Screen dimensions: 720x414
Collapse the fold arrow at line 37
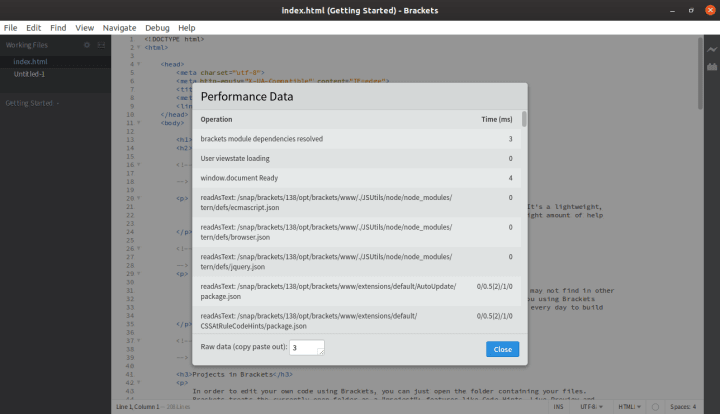click(x=139, y=341)
